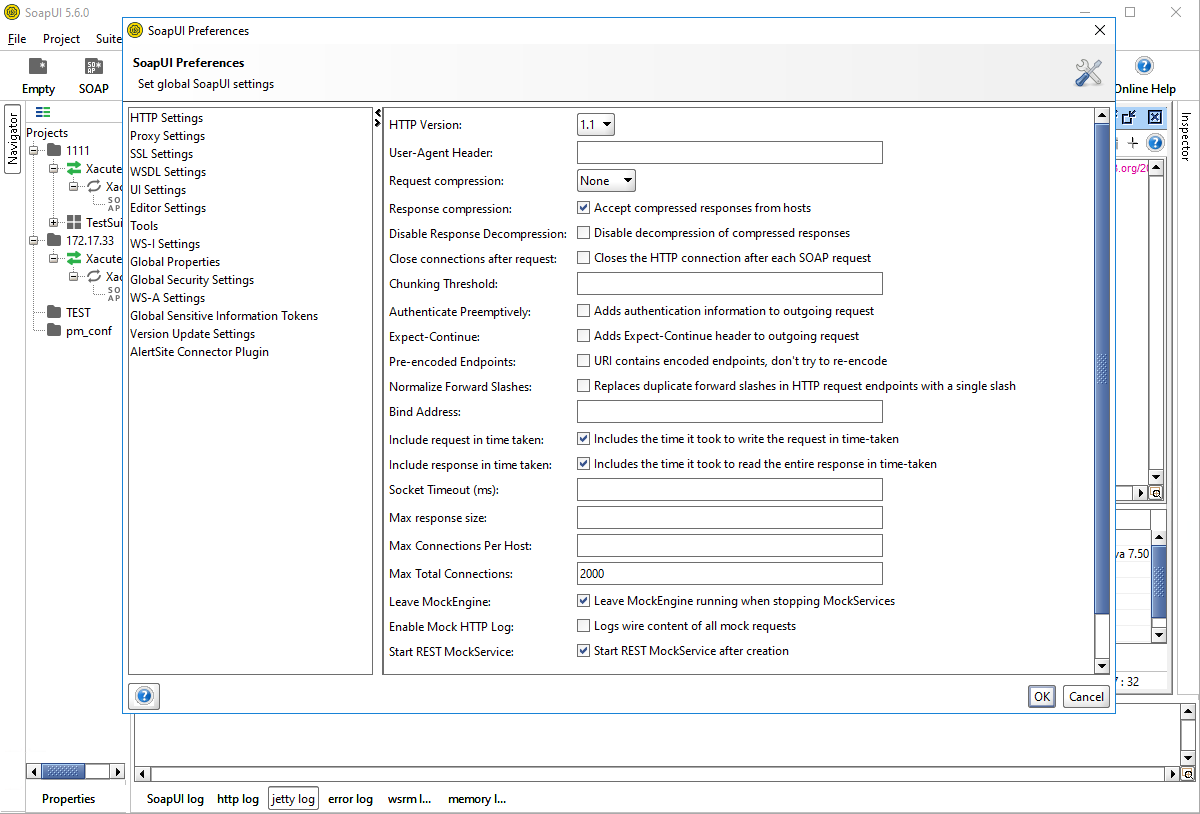Select WSDL Settings category

click(168, 172)
